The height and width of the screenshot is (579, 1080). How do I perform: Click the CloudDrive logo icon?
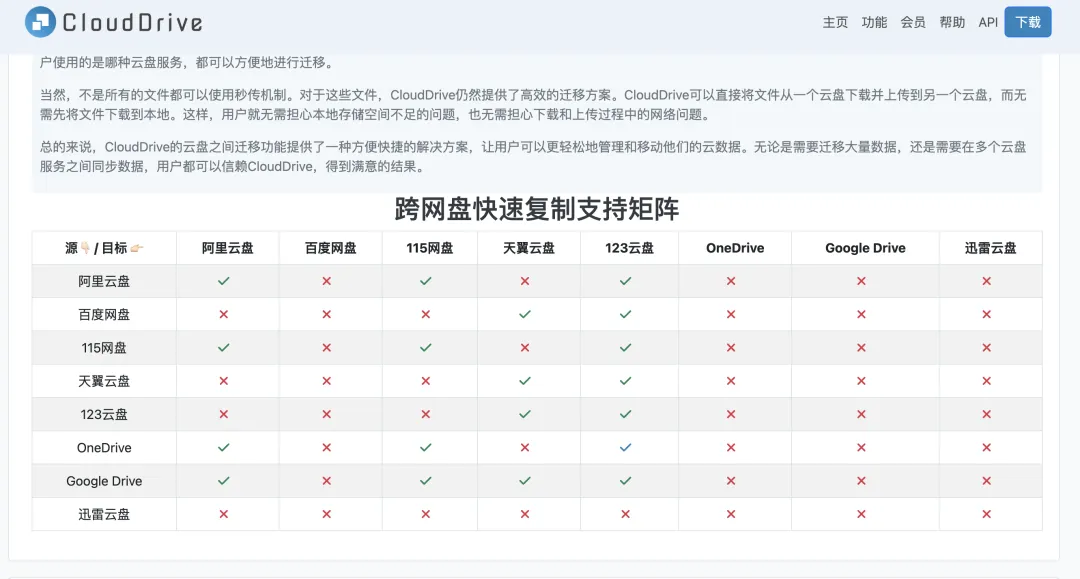[40, 22]
